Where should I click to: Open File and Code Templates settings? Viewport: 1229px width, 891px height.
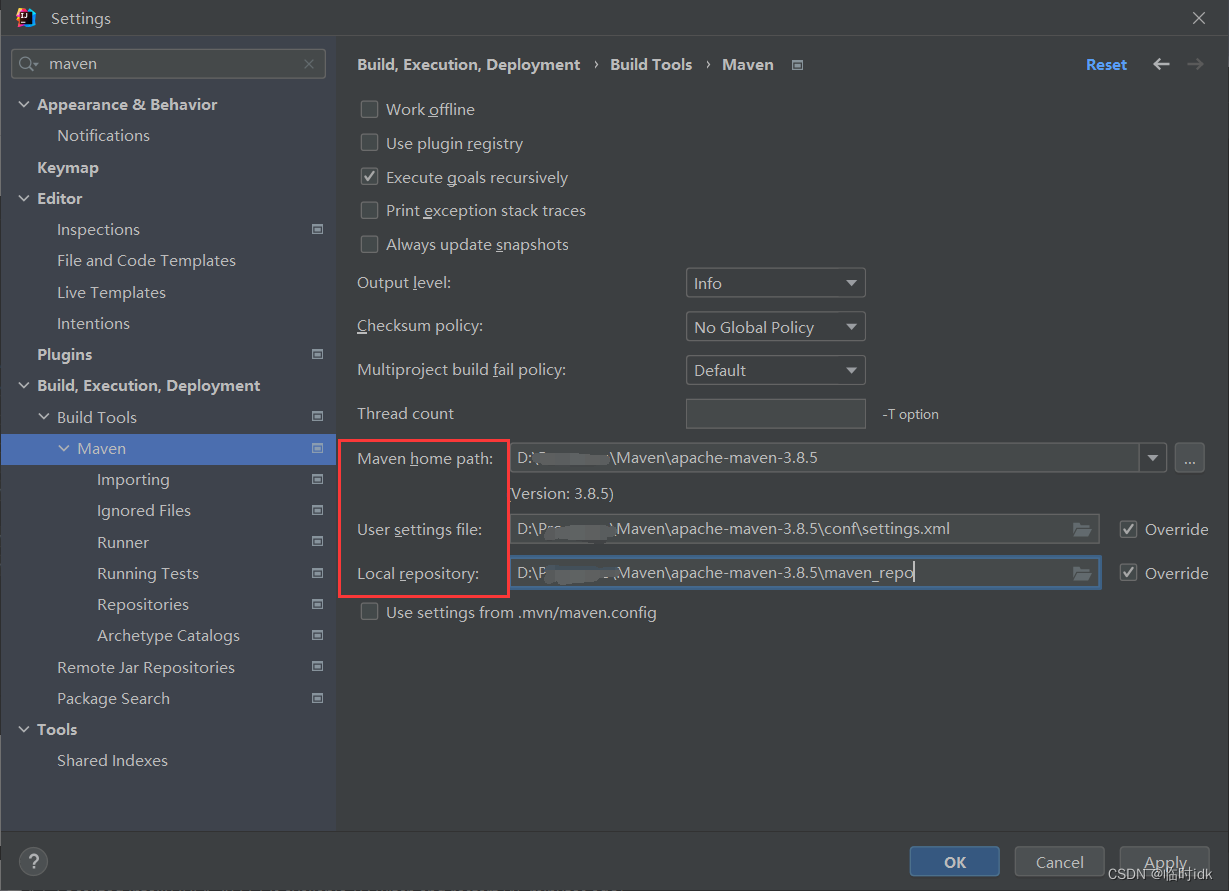click(x=146, y=260)
